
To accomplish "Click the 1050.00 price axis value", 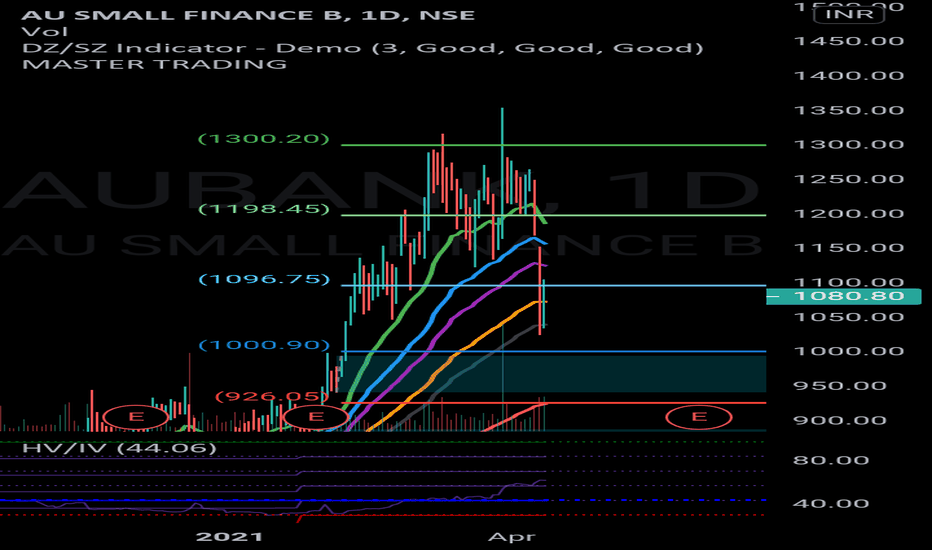I will 849,317.
